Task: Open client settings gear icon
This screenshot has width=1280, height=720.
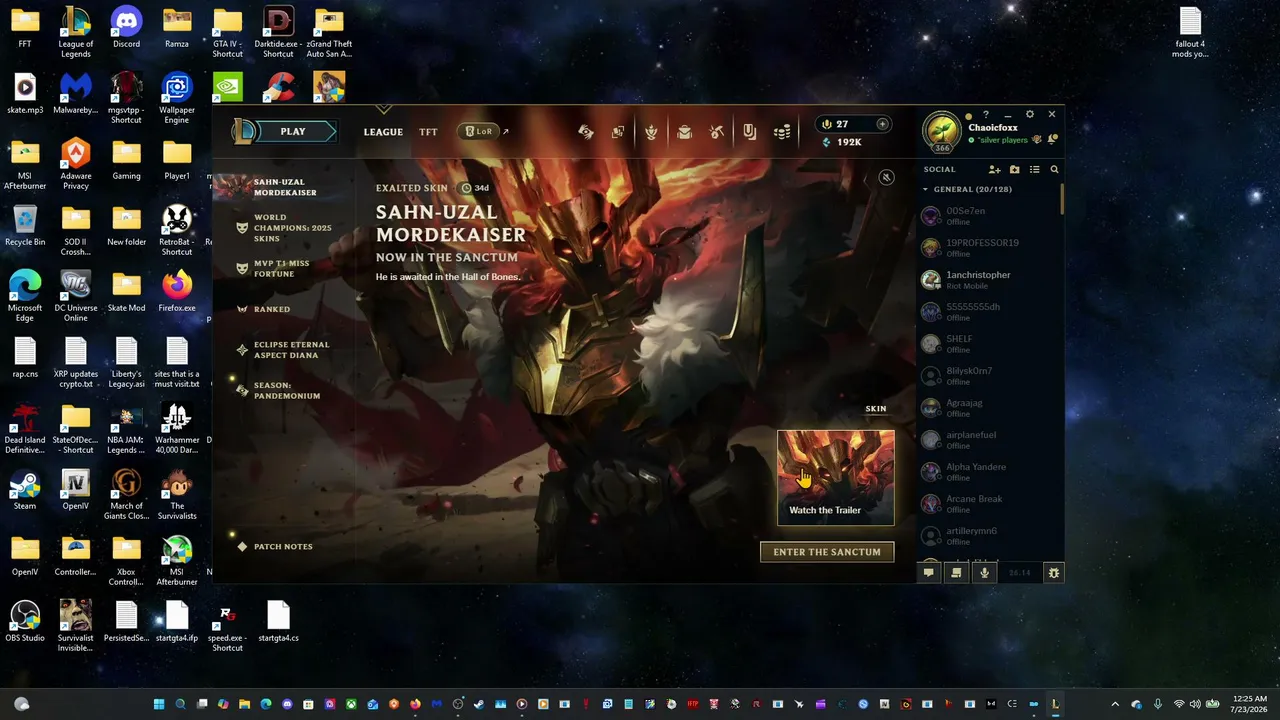Action: 1030,114
